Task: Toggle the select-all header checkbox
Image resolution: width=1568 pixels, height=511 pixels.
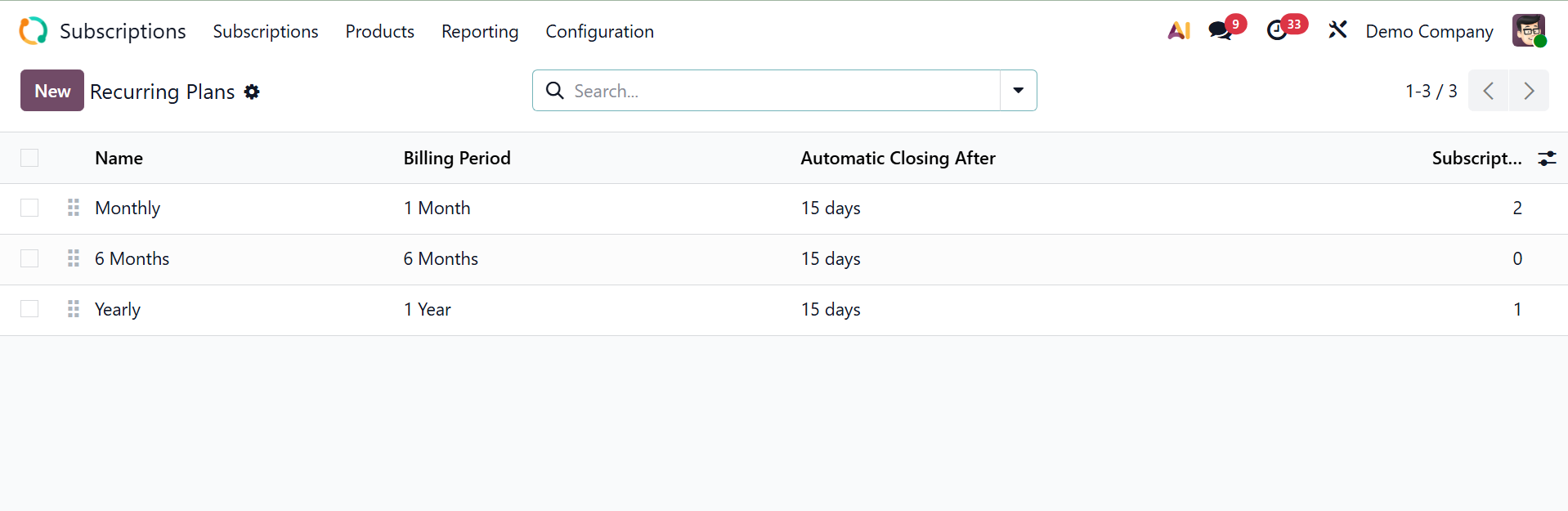Action: click(29, 158)
